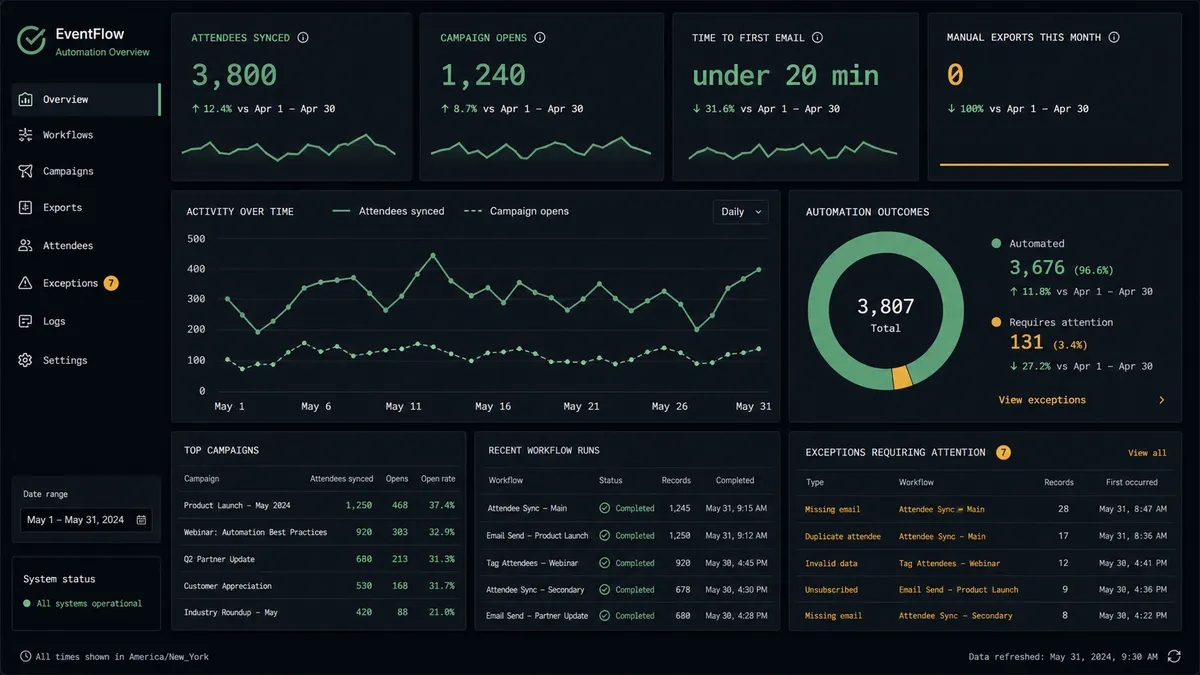
Task: Click the Invalid data exception type
Action: point(833,563)
